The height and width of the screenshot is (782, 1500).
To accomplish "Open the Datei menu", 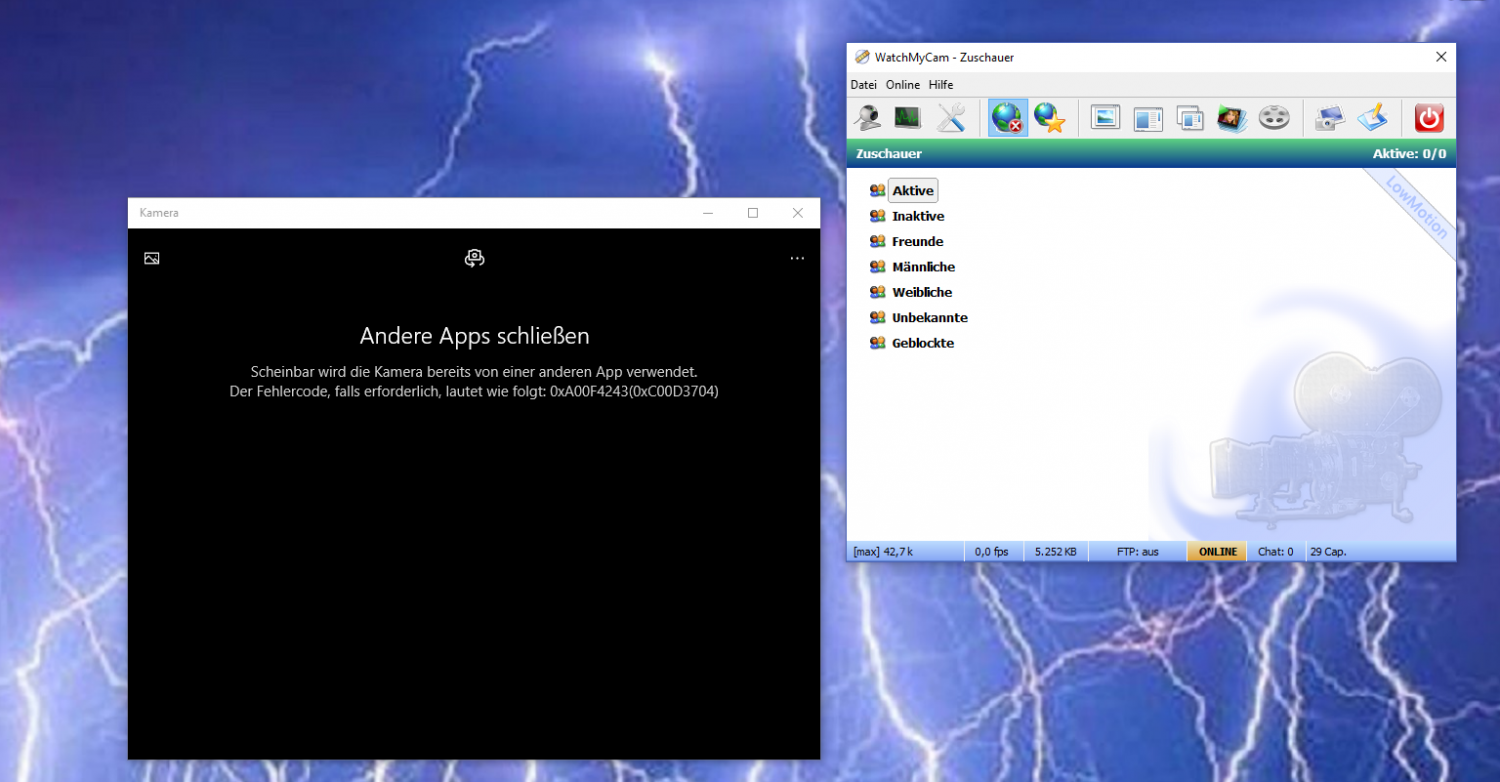I will click(863, 85).
